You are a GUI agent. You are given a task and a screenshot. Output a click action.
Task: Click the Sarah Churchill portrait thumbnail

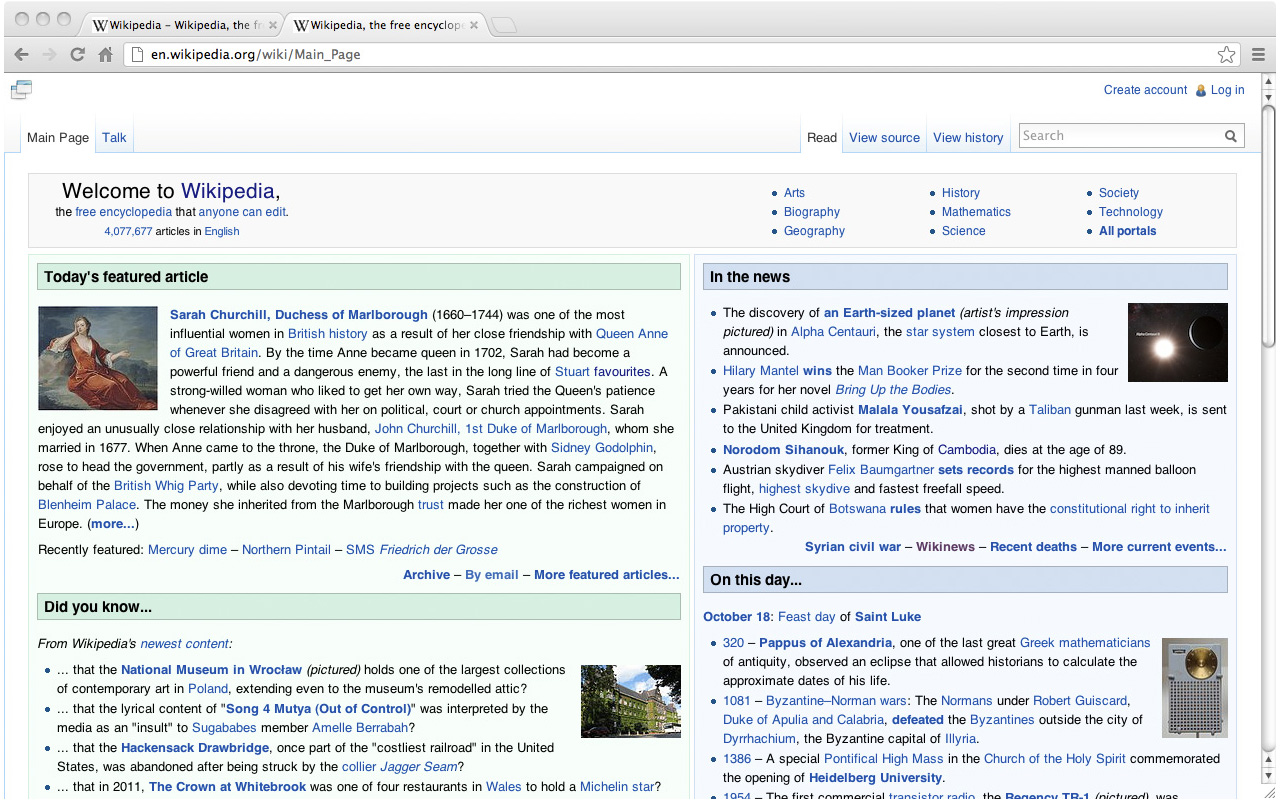[x=98, y=358]
